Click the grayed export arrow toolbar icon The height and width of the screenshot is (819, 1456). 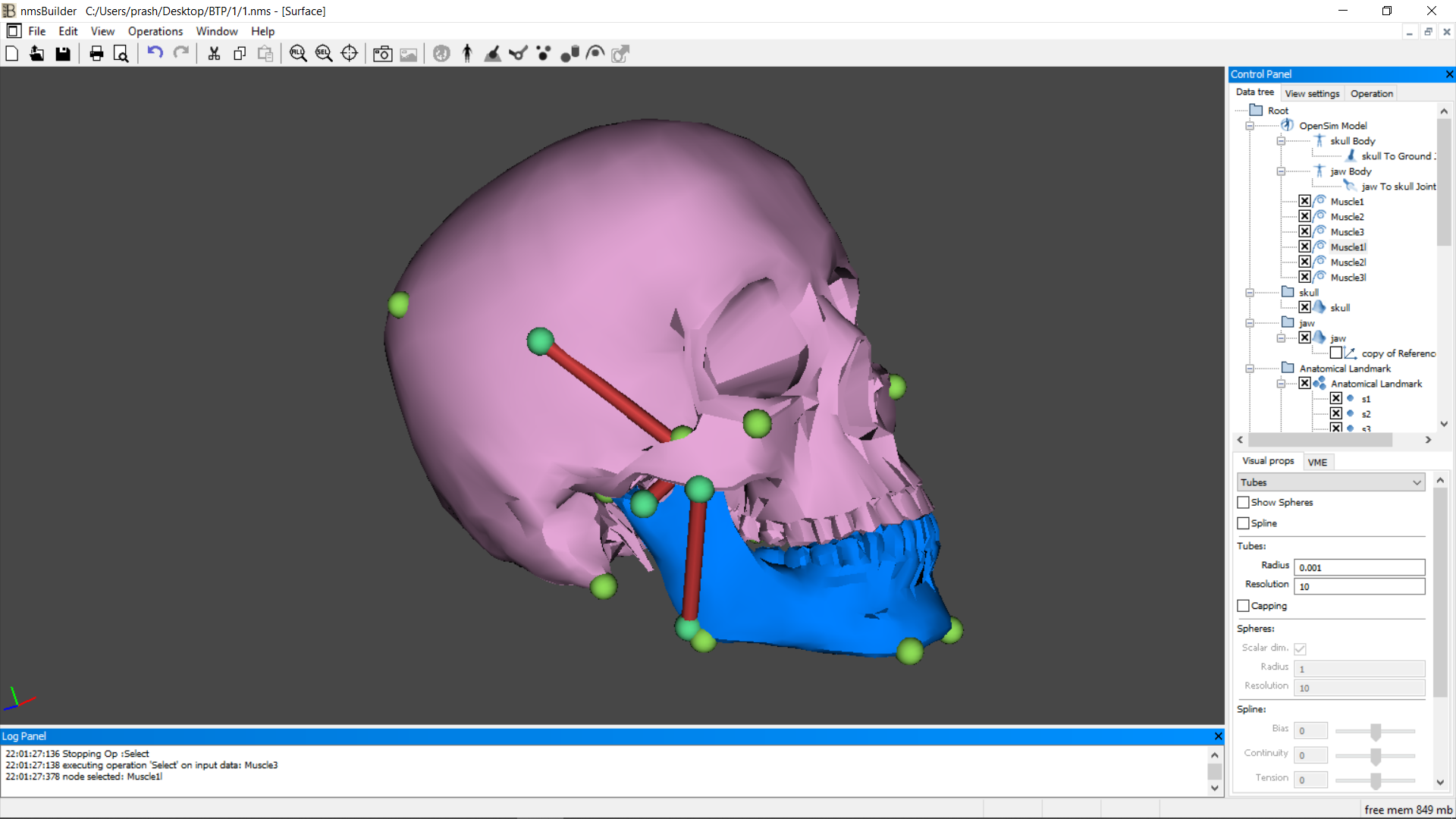pyautogui.click(x=621, y=54)
